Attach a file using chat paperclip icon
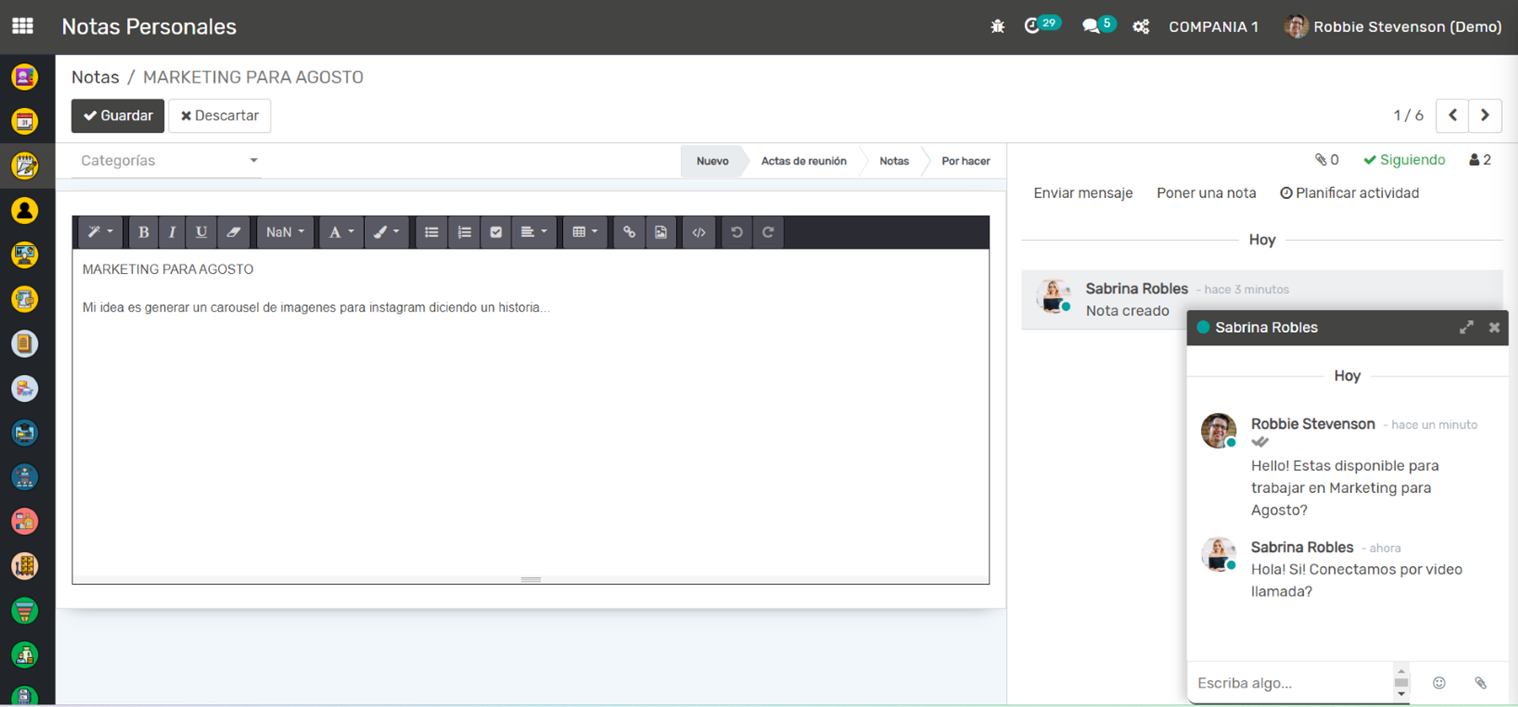This screenshot has width=1518, height=707. click(1480, 683)
